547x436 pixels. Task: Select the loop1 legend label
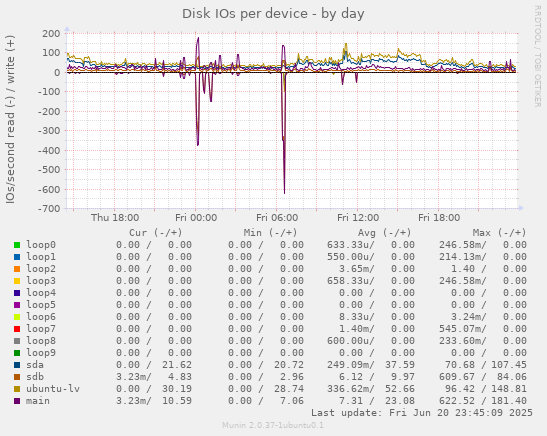[41, 257]
